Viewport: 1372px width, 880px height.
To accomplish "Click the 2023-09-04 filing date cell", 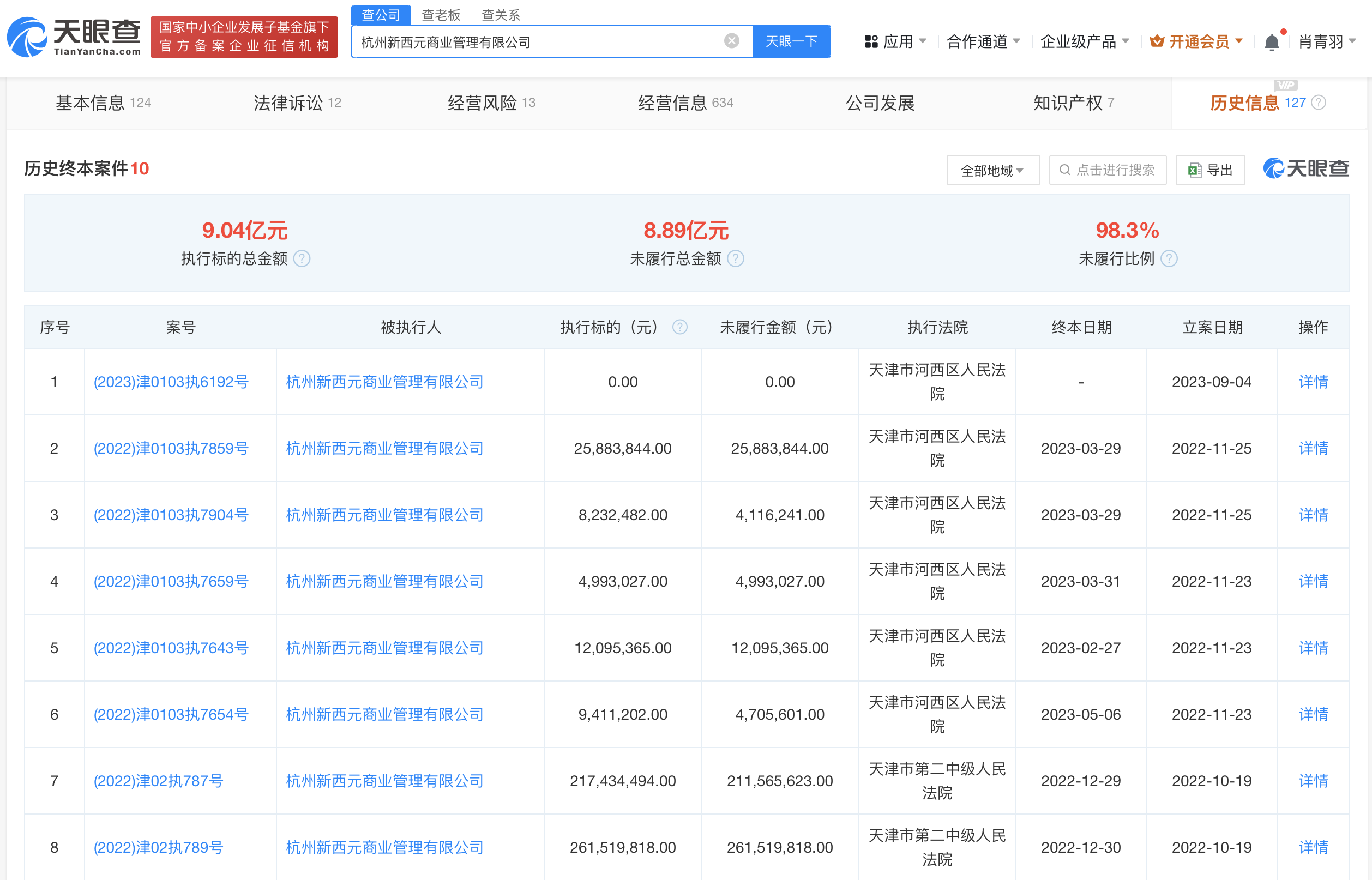I will point(1212,382).
